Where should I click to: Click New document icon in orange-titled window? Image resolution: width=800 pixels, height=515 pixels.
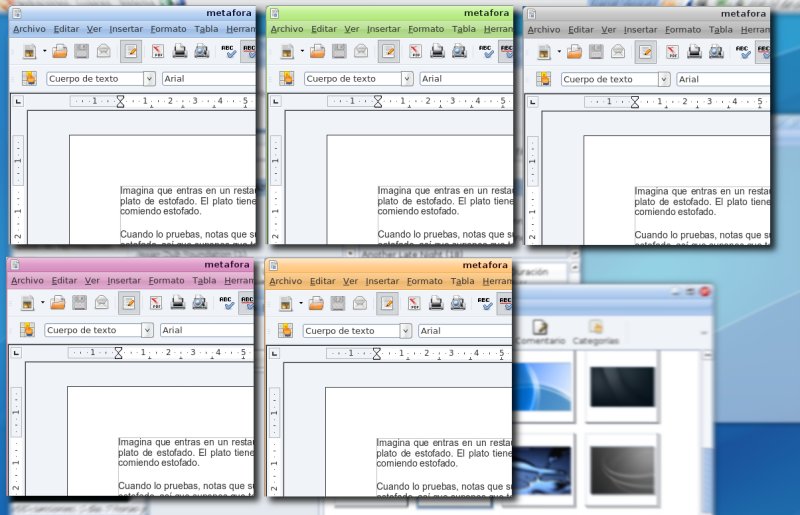click(286, 304)
